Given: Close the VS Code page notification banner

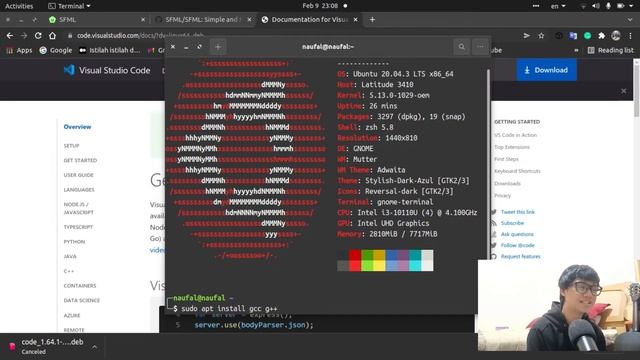Looking at the screenshot, I should click(623, 91).
